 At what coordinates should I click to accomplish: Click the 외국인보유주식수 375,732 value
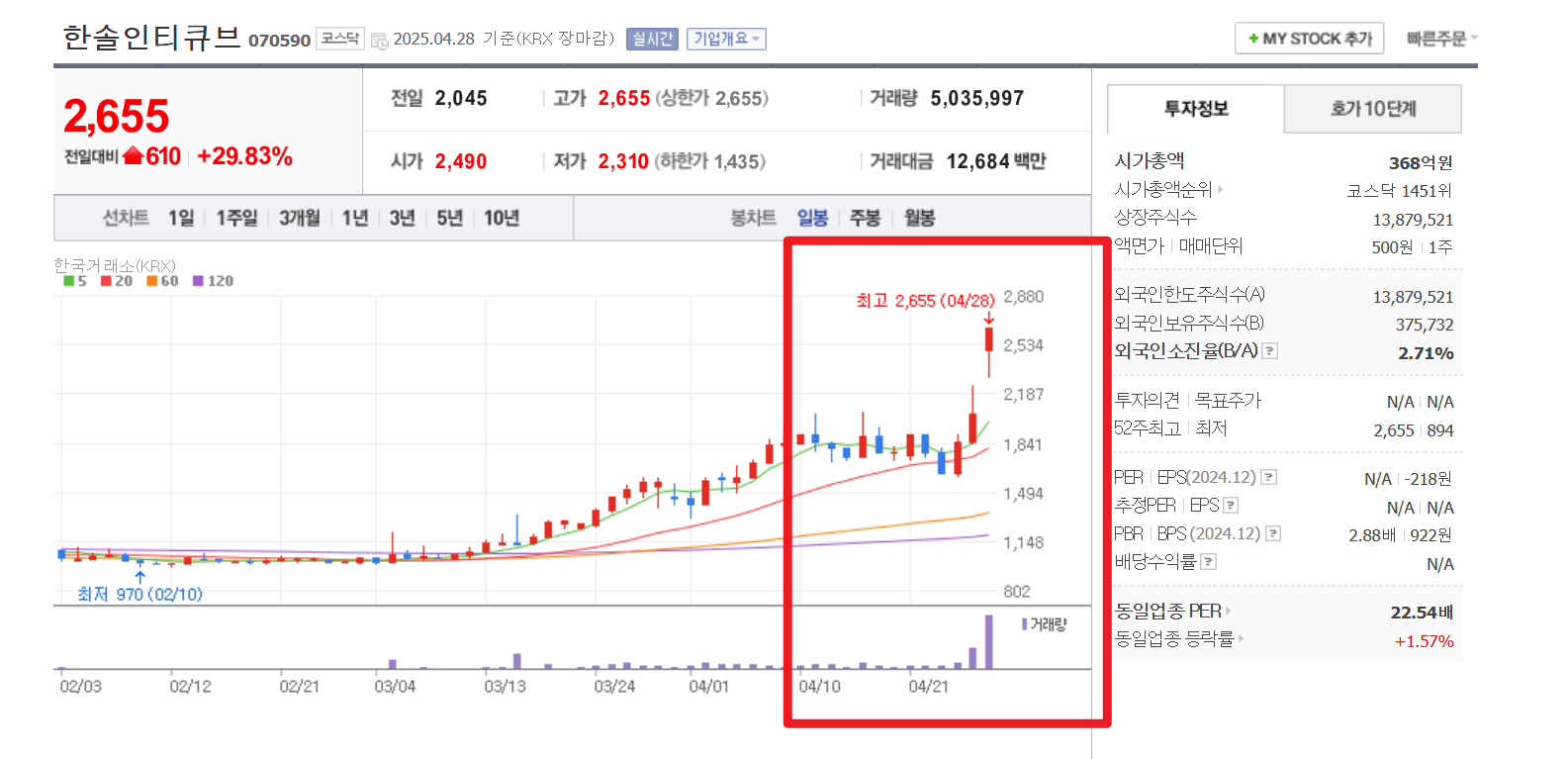coord(1425,325)
